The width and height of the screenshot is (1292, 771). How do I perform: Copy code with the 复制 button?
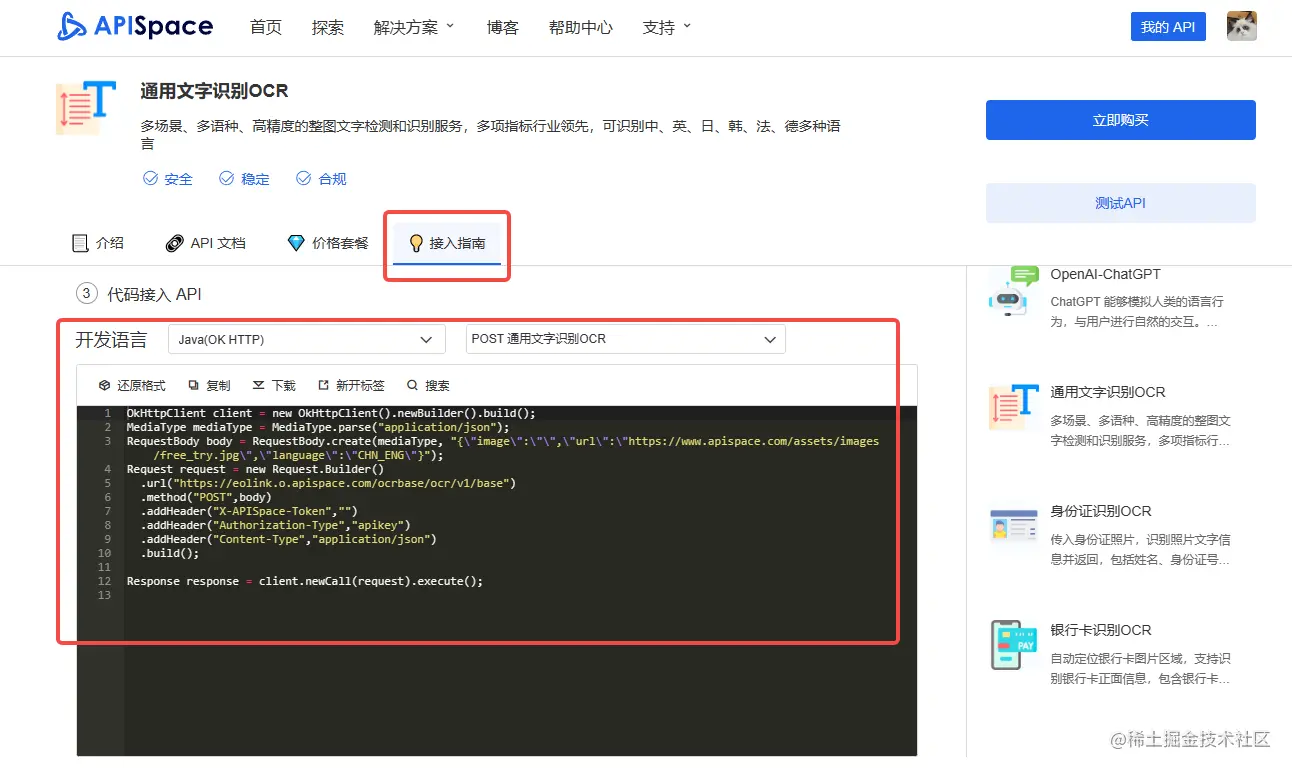tap(209, 385)
